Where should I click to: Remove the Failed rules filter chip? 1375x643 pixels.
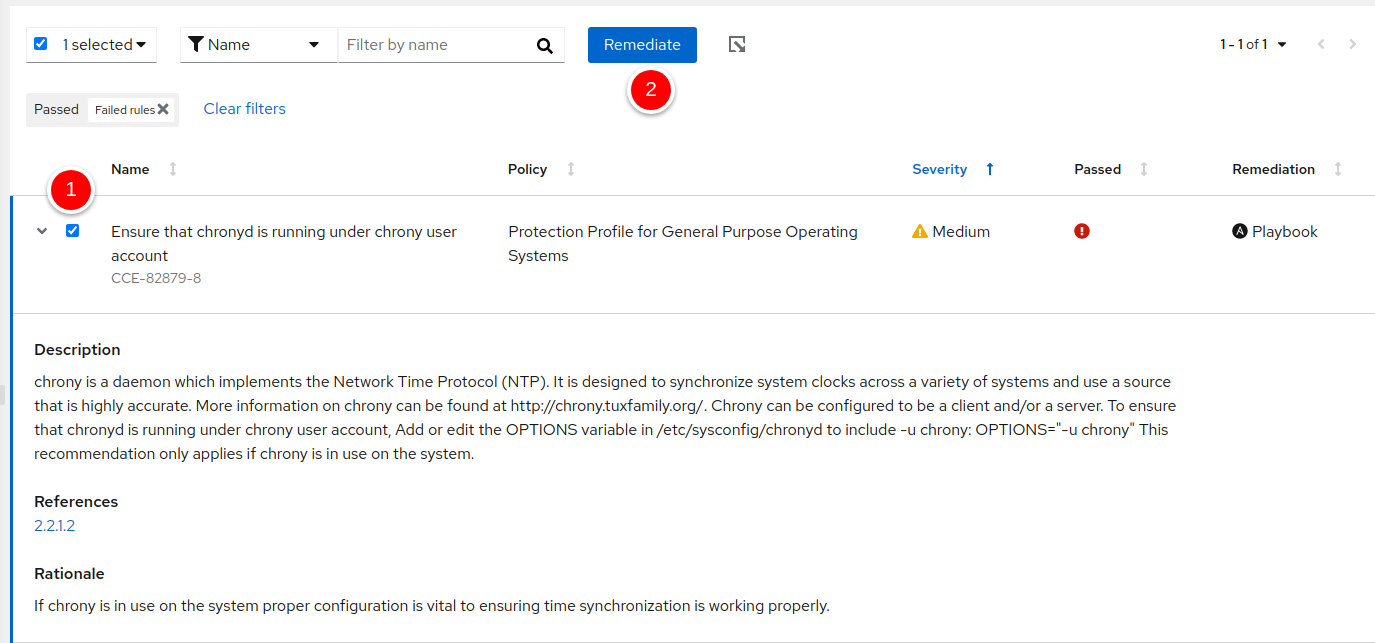tap(163, 109)
